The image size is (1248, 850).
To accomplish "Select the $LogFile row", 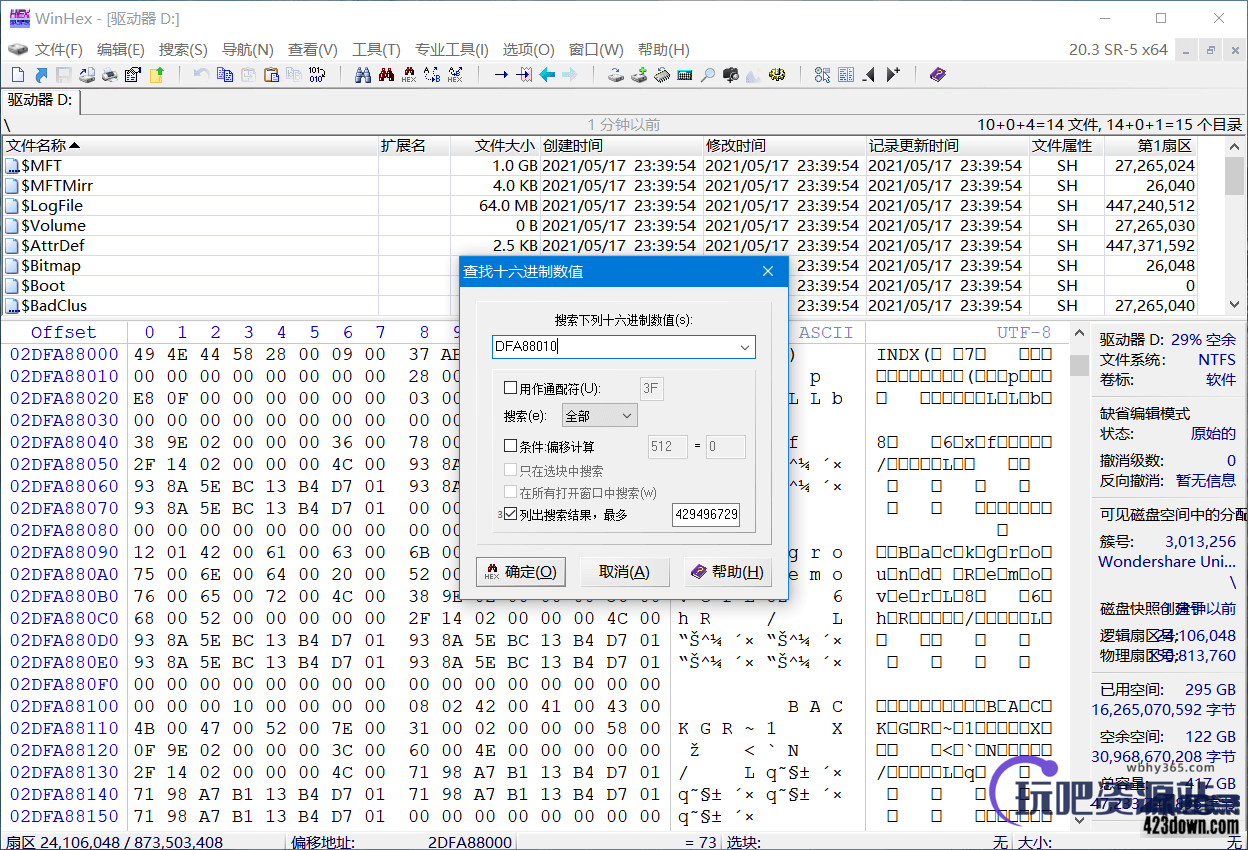I will coord(600,205).
